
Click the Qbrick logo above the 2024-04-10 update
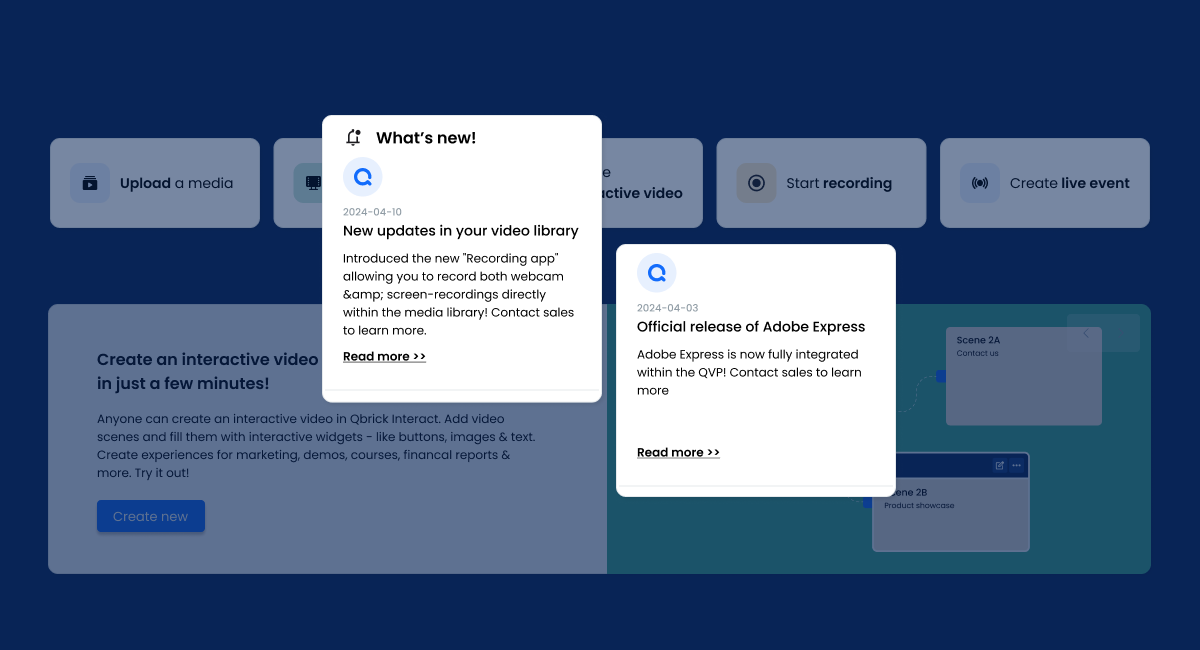pyautogui.click(x=363, y=176)
